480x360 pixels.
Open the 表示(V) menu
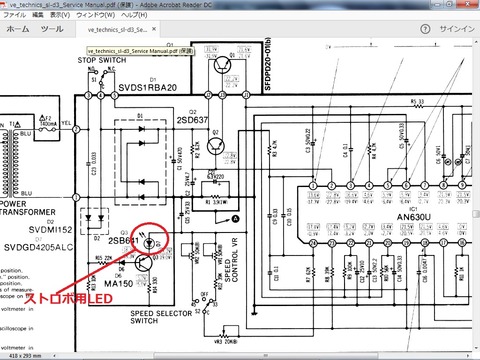(x=60, y=15)
